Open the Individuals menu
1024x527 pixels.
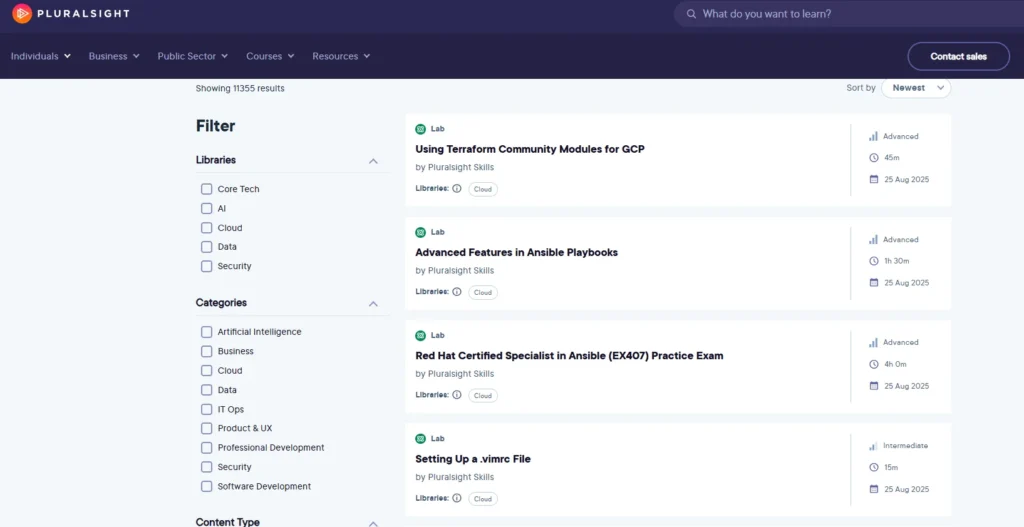(x=40, y=56)
